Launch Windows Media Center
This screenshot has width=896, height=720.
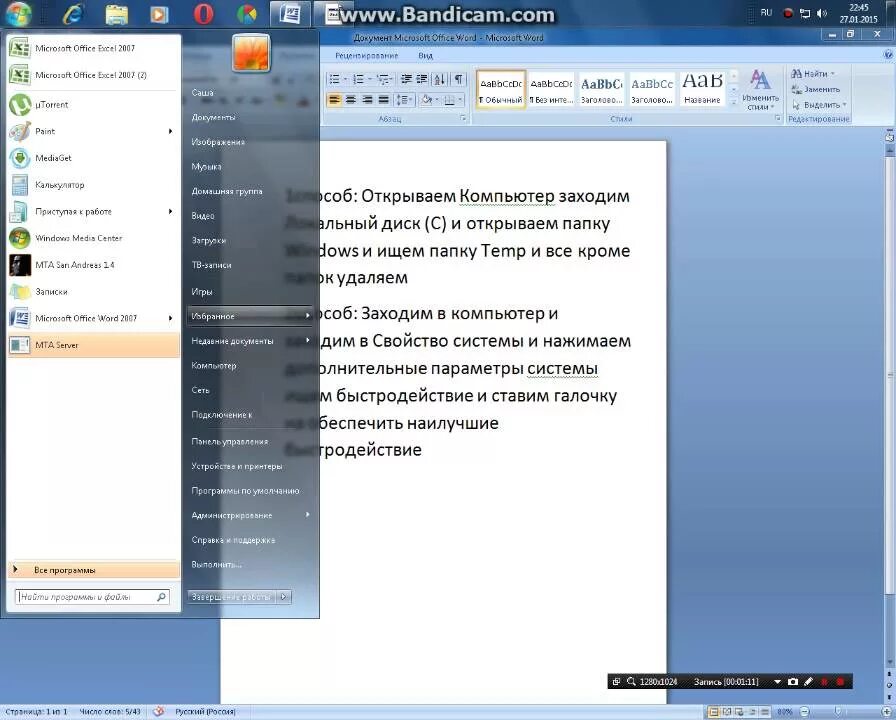94,238
